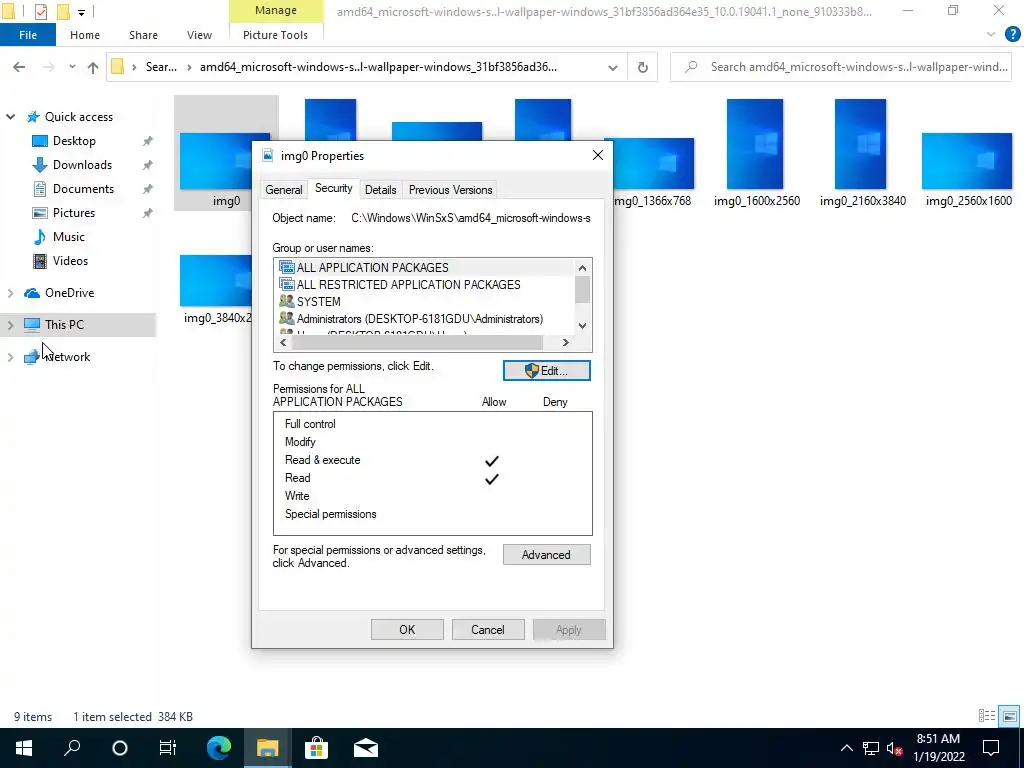The image size is (1024, 768).
Task: Open the Share ribbon tab
Action: click(x=143, y=35)
